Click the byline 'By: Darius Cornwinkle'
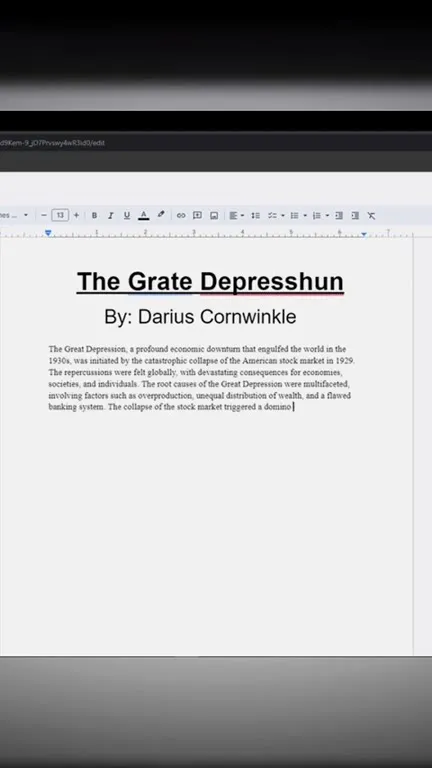 (x=200, y=317)
